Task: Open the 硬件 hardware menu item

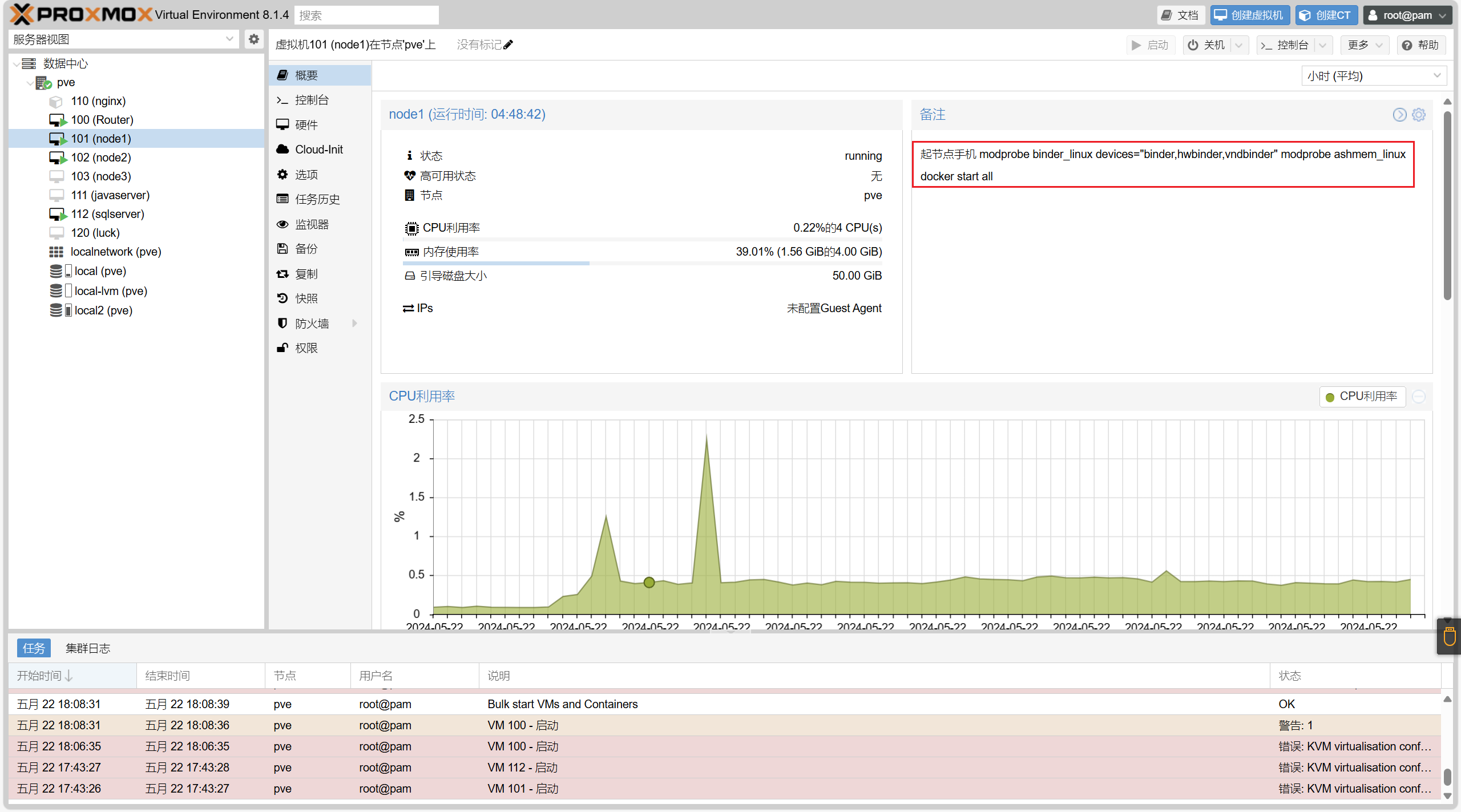Action: tap(320, 124)
